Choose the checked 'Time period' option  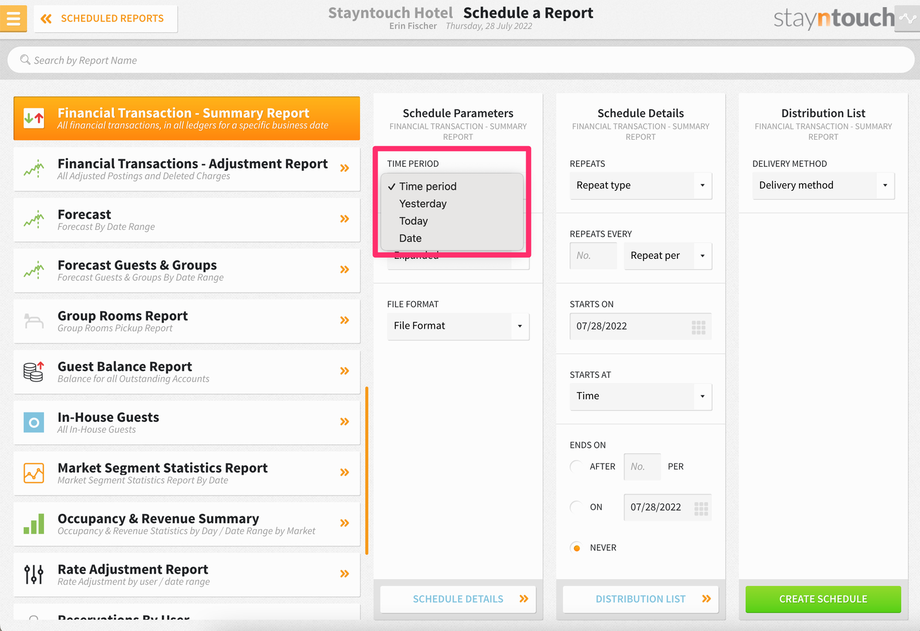(452, 186)
